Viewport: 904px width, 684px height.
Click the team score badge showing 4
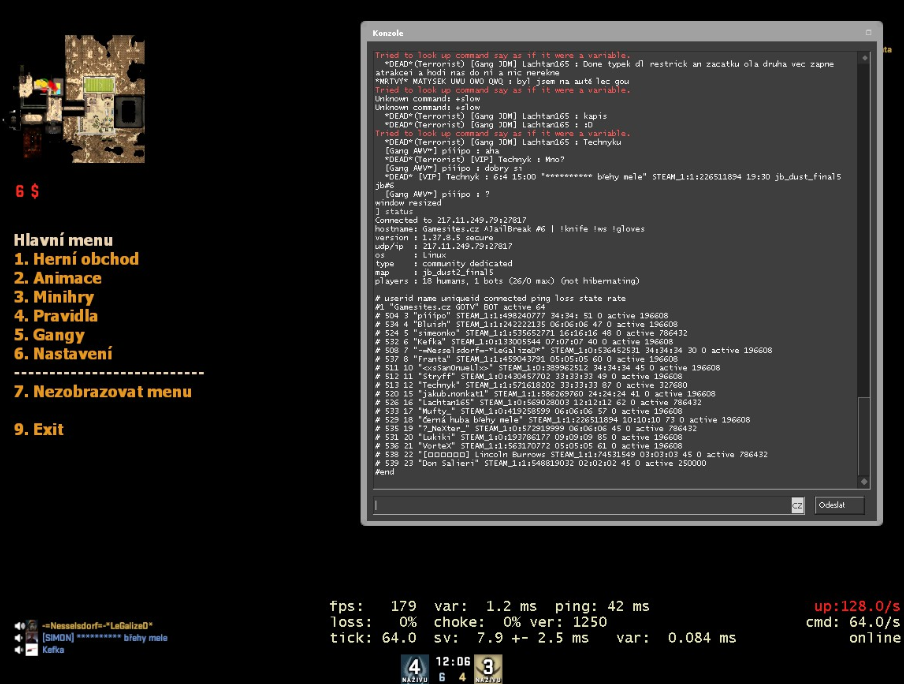(415, 667)
